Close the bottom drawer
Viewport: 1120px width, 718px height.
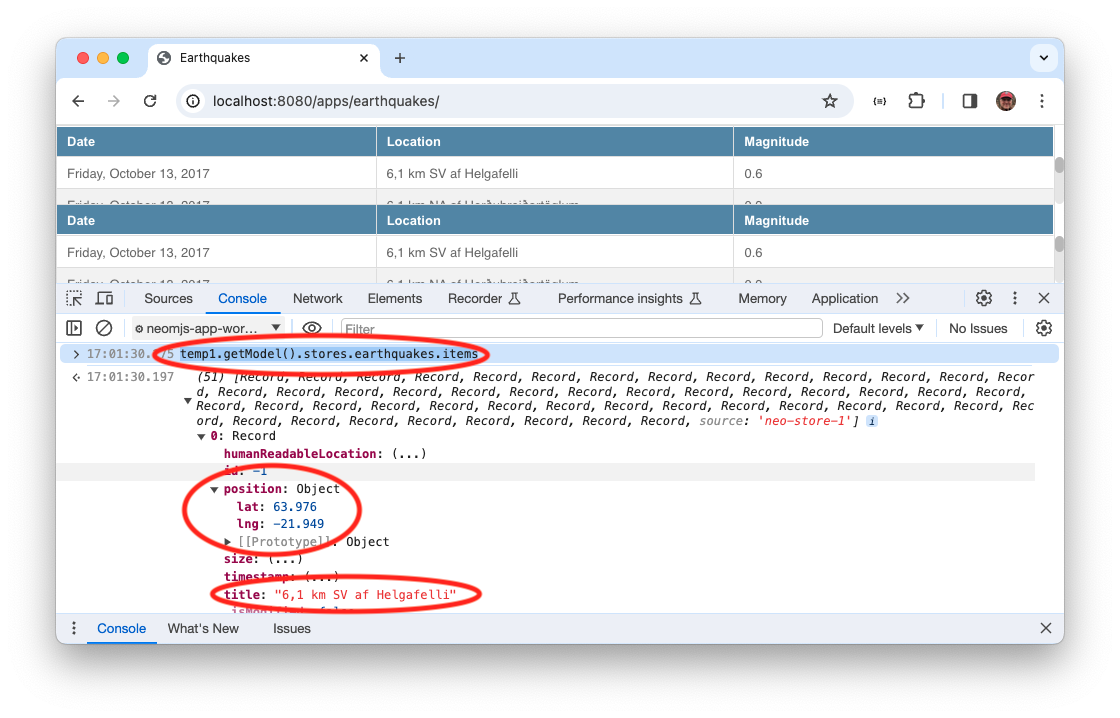1046,628
